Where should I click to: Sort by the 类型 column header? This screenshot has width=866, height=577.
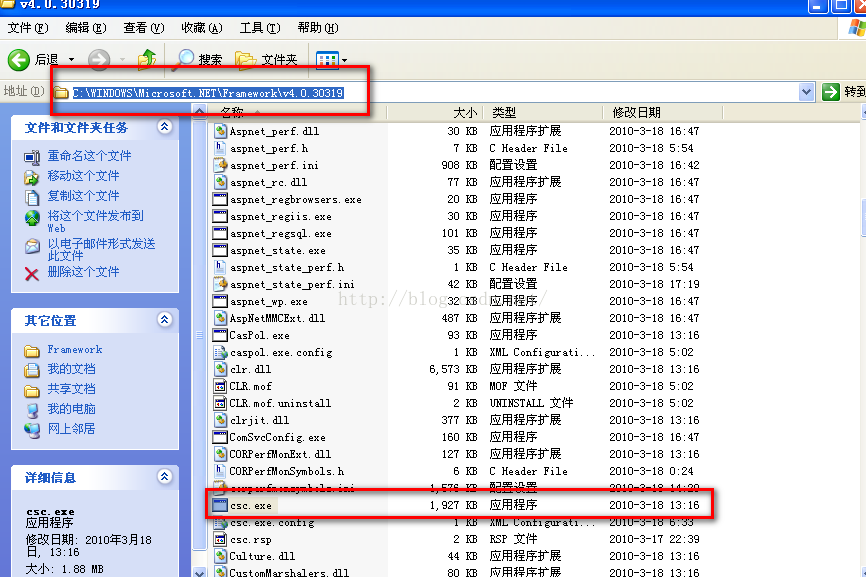click(543, 113)
